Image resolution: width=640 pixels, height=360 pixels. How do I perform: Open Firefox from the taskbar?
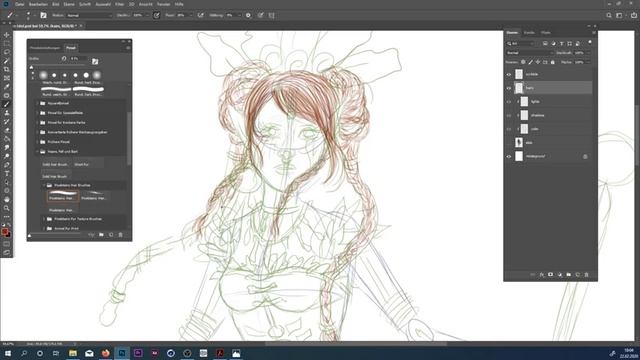105,353
